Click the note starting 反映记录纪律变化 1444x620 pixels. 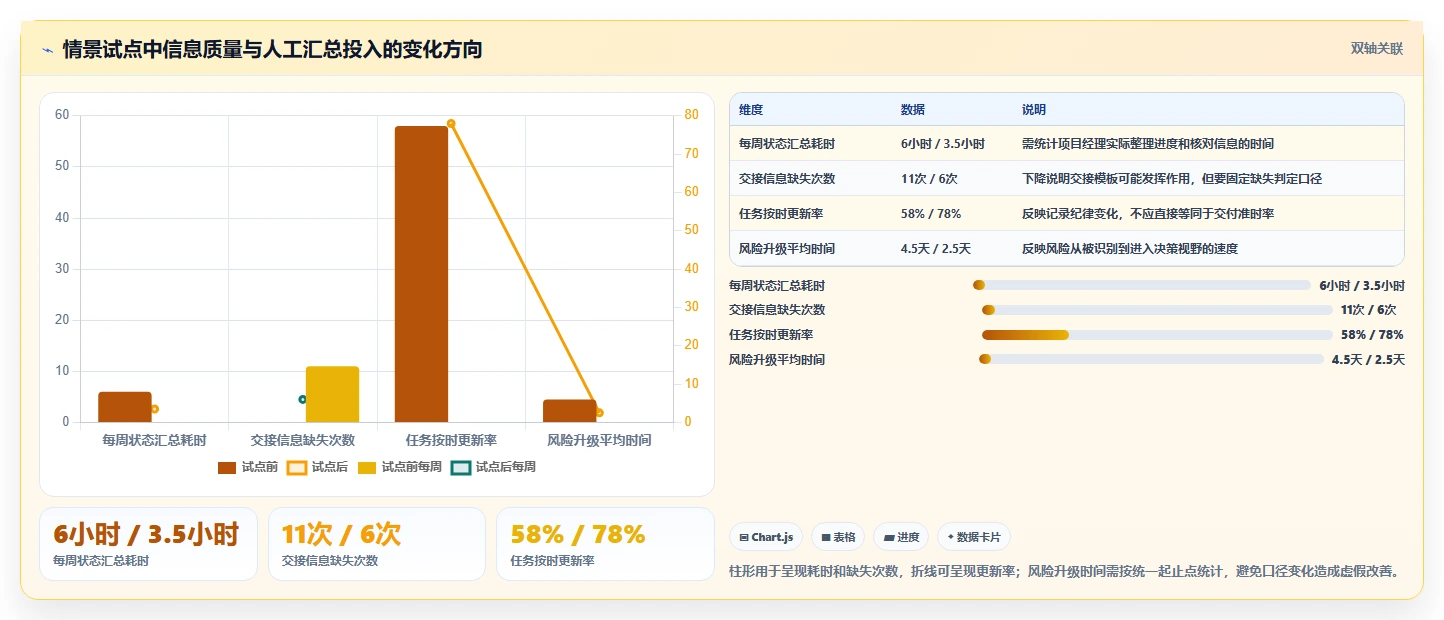pos(1148,214)
